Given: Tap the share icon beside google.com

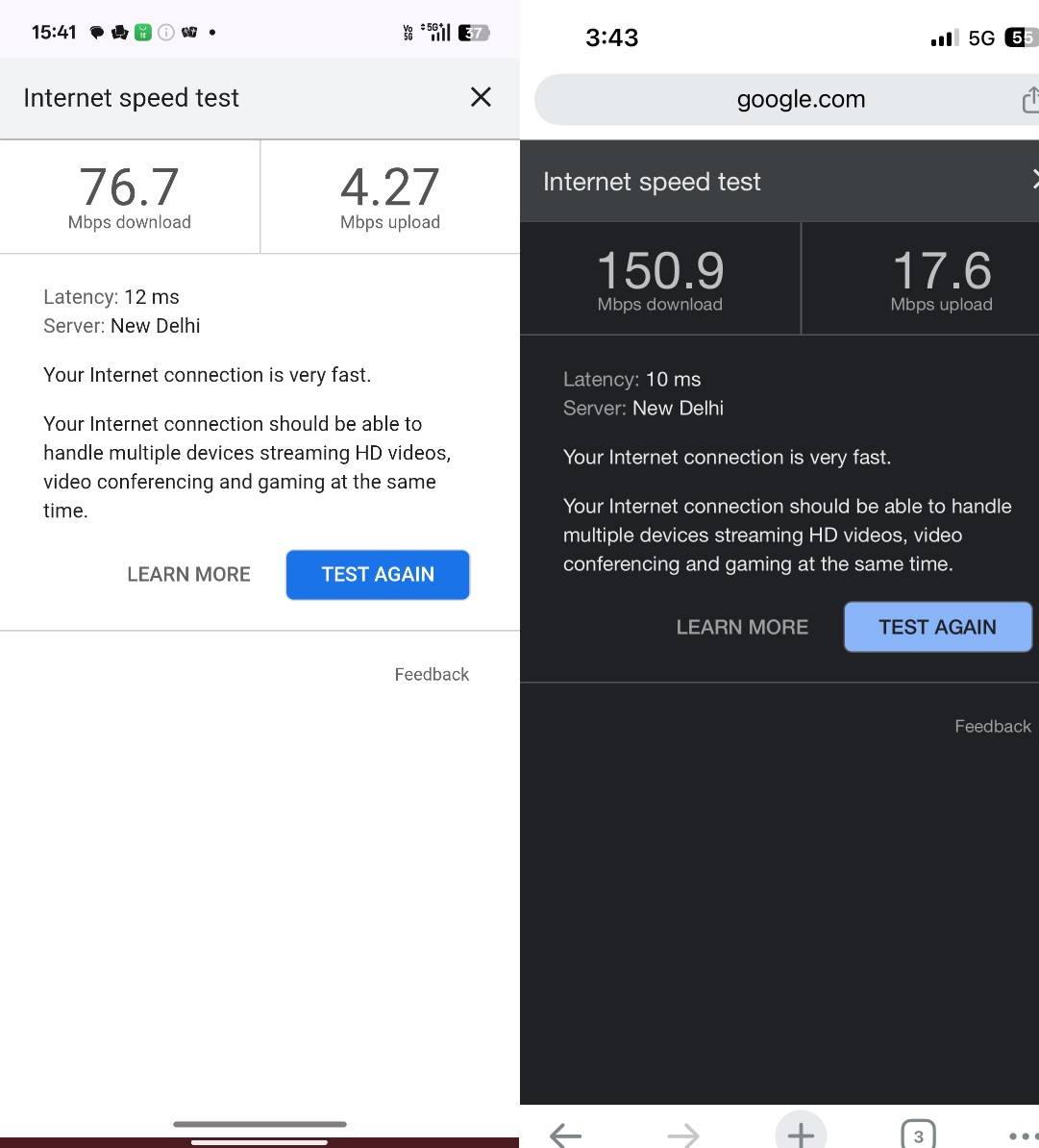Looking at the screenshot, I should 1029,99.
